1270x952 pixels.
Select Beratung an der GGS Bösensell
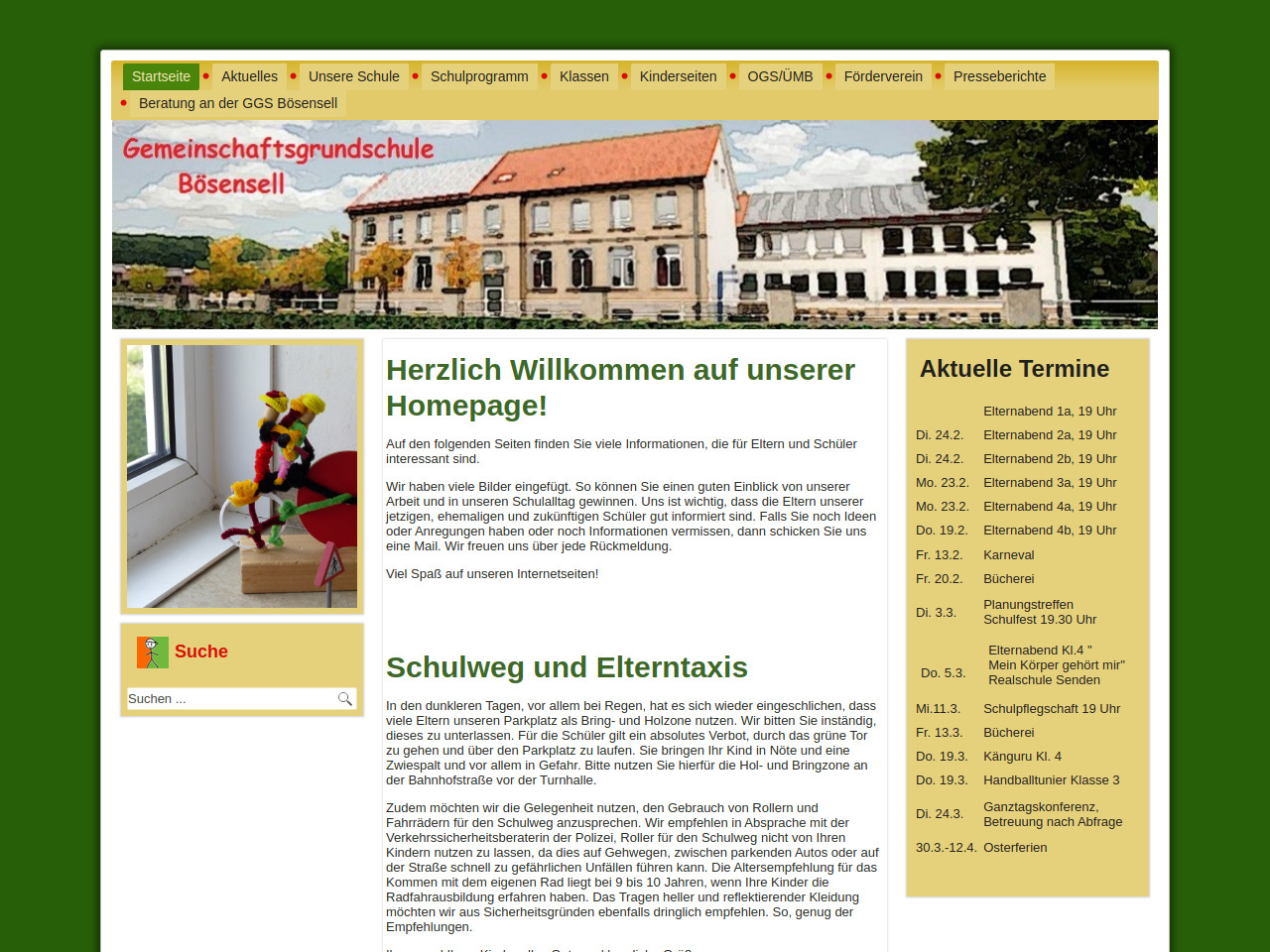pos(238,103)
